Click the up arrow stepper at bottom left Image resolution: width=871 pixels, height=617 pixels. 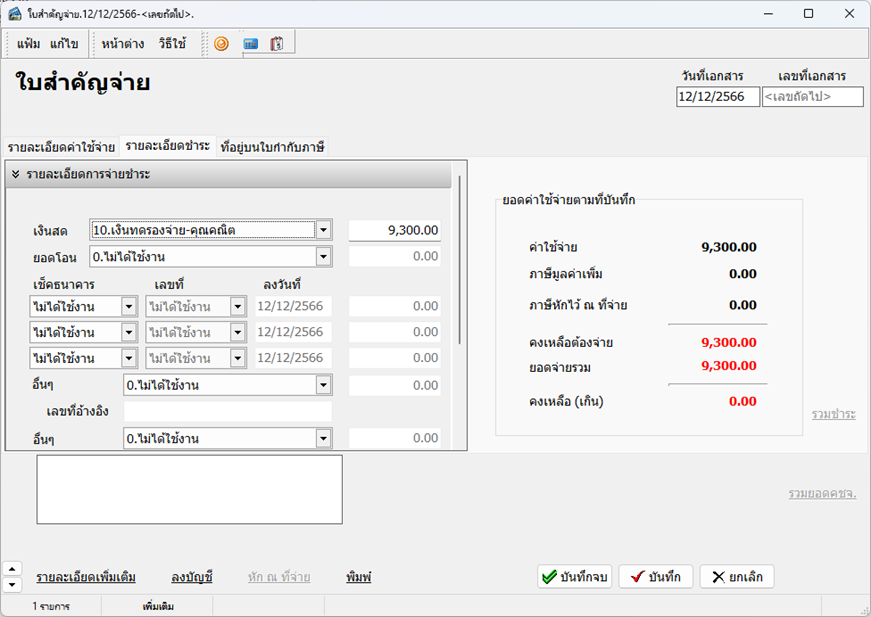pos(12,569)
